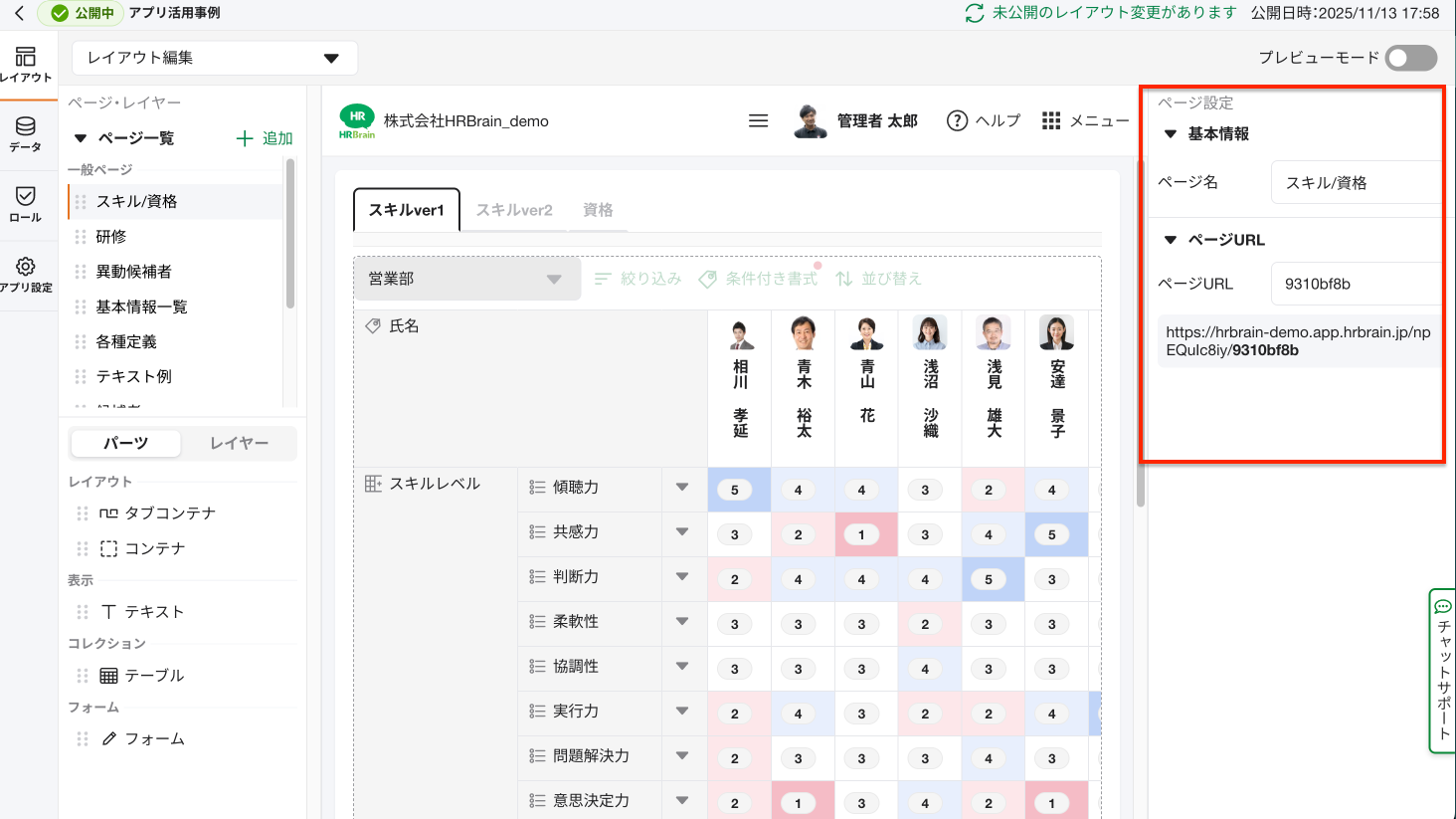The height and width of the screenshot is (819, 1456).
Task: Open the 営業部 department dropdown
Action: [x=466, y=279]
